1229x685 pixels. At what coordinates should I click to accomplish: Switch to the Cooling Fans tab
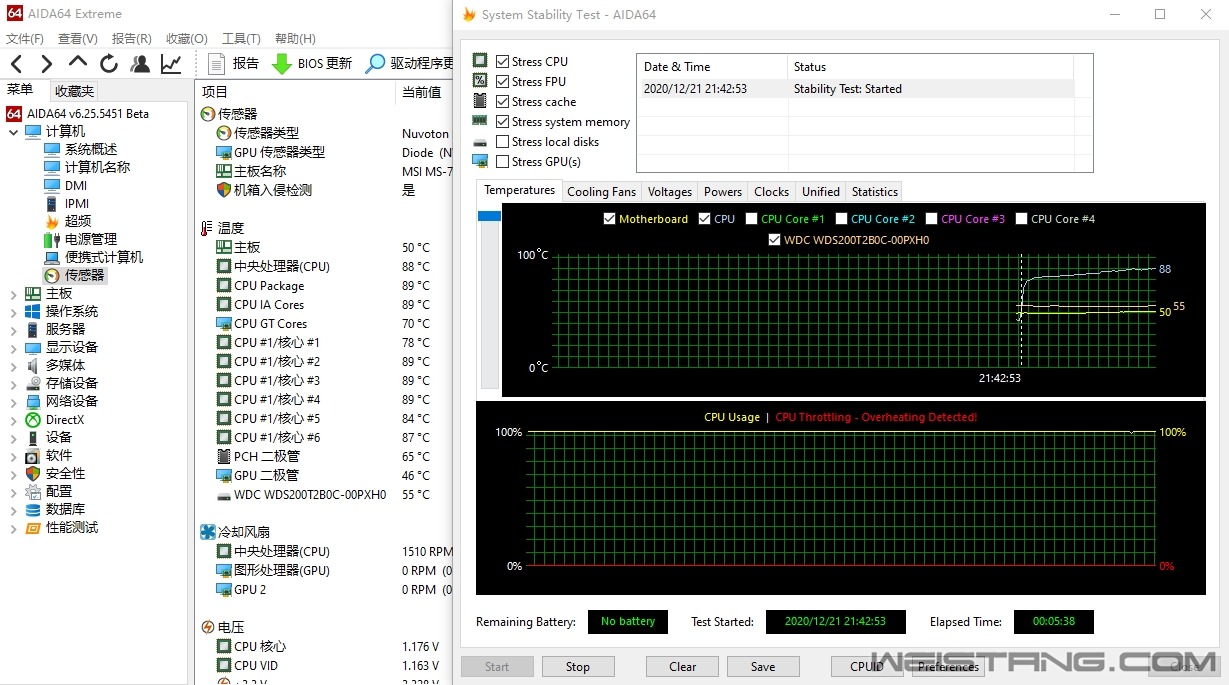tap(601, 191)
